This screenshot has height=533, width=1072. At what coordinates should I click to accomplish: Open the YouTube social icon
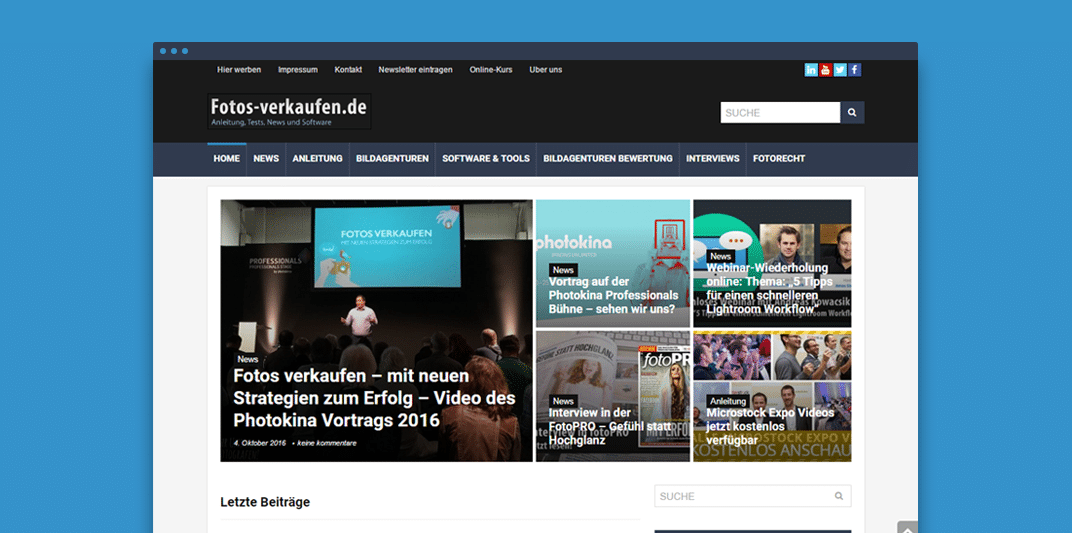[825, 70]
